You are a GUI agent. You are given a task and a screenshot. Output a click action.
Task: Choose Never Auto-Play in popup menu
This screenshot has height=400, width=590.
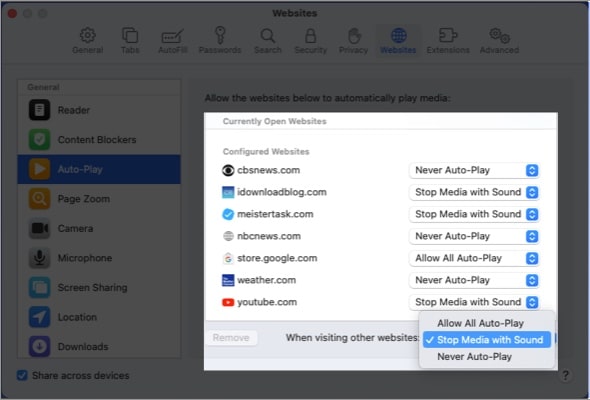pyautogui.click(x=487, y=357)
